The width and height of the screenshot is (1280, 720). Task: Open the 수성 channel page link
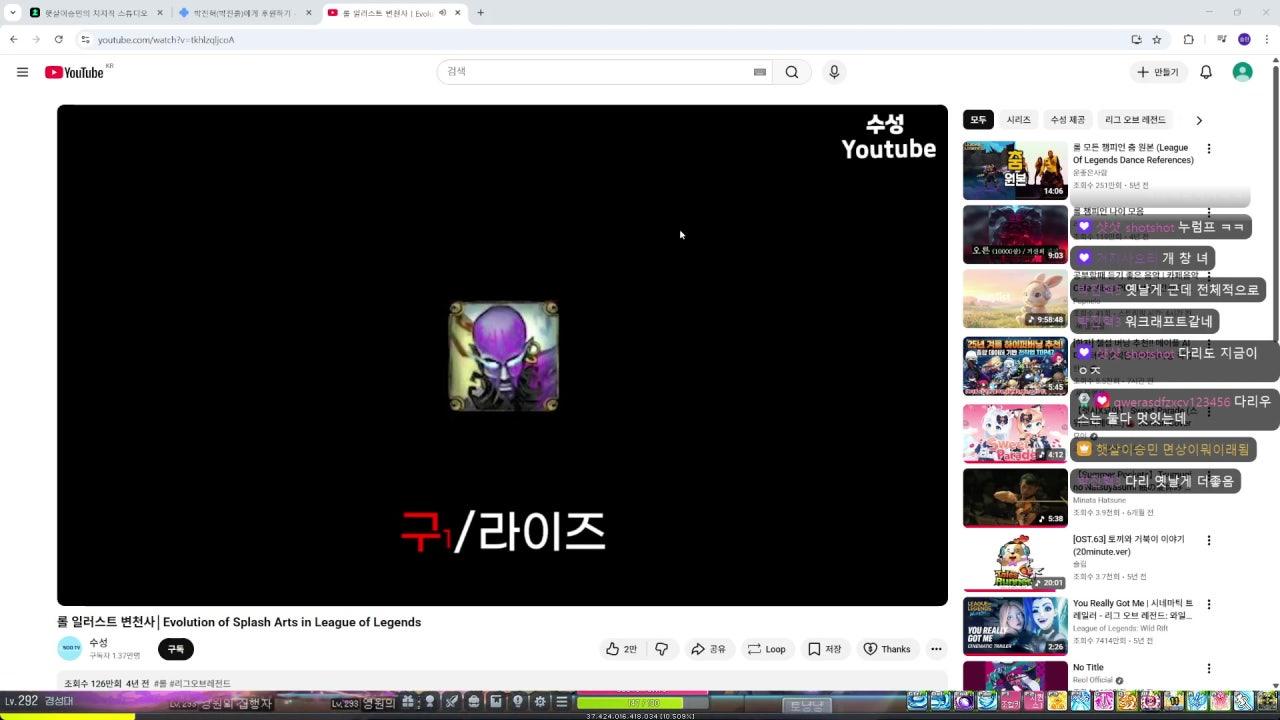(x=98, y=642)
